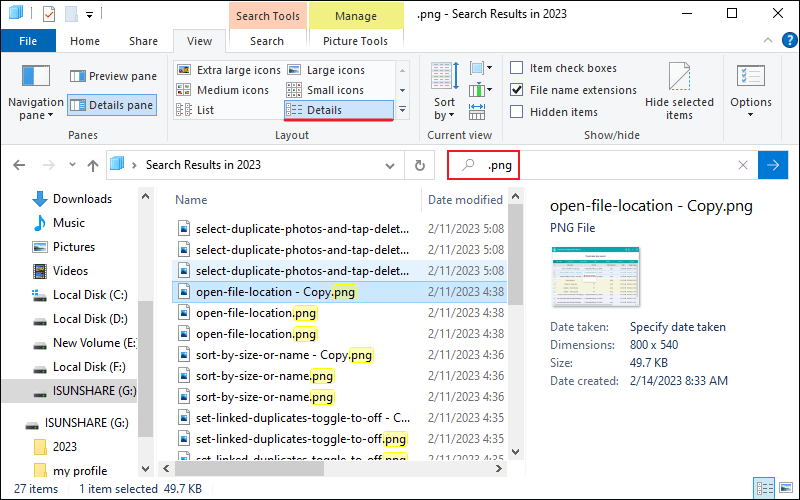Open the File tab

coord(28,41)
